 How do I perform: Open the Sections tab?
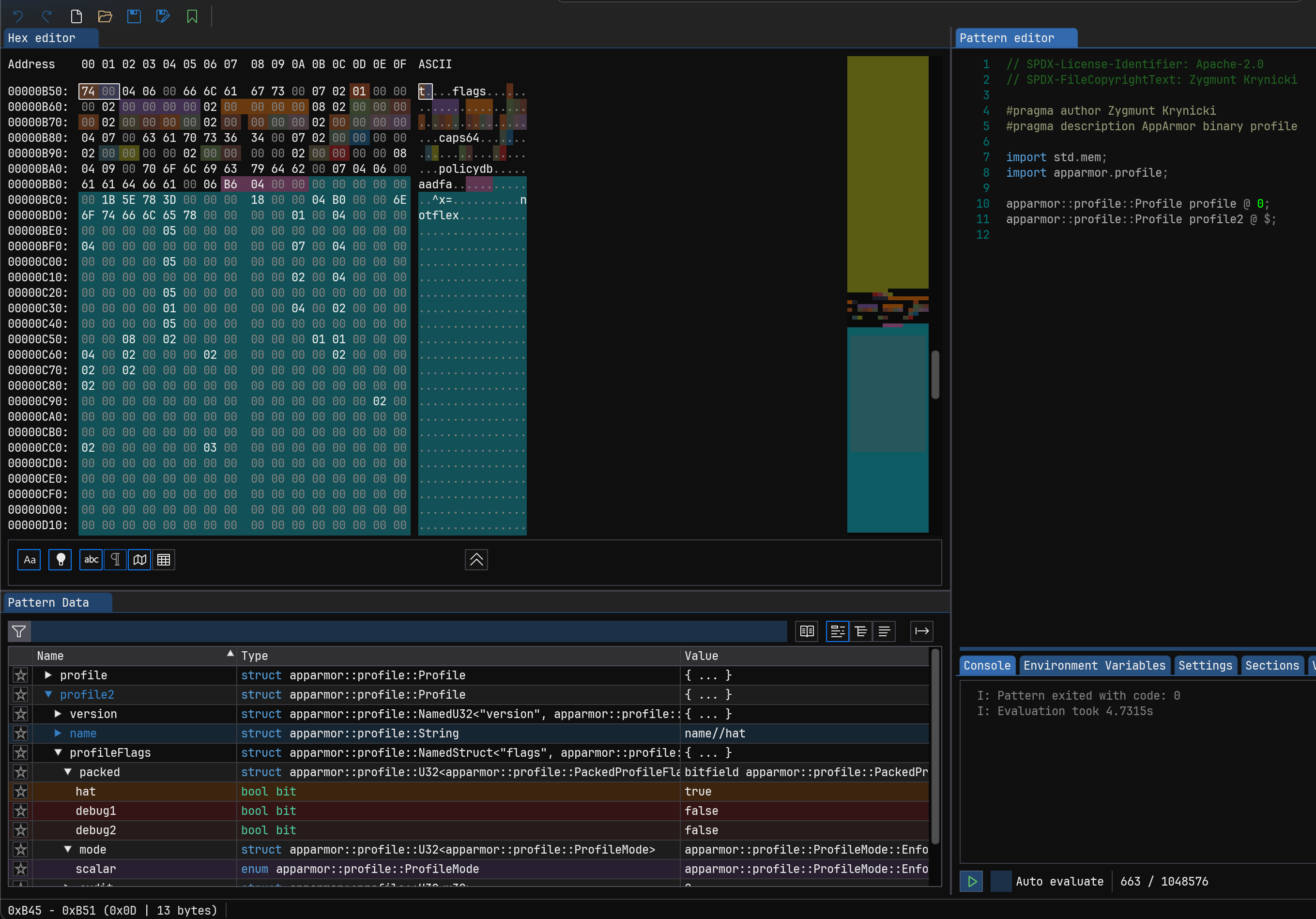(x=1272, y=666)
